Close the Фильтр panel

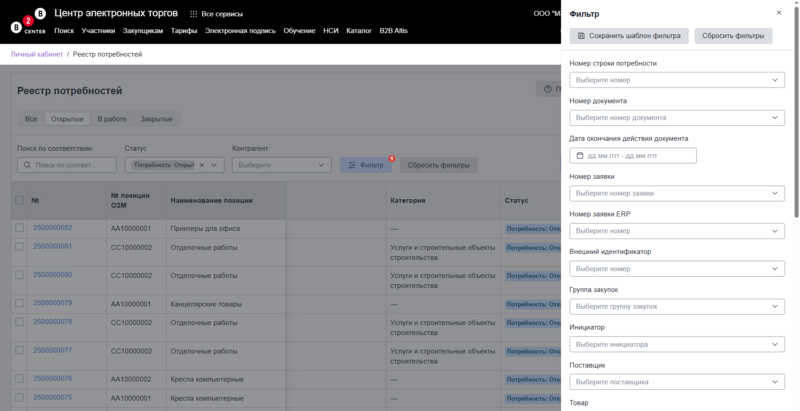click(x=779, y=13)
